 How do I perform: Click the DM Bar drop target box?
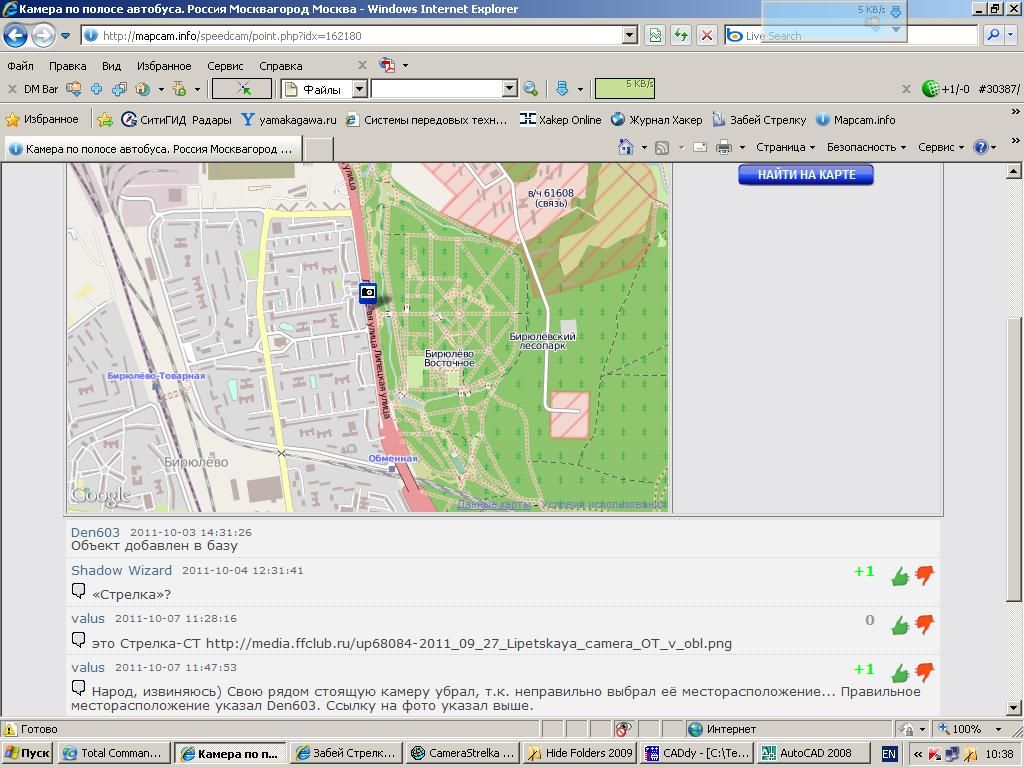tap(242, 89)
